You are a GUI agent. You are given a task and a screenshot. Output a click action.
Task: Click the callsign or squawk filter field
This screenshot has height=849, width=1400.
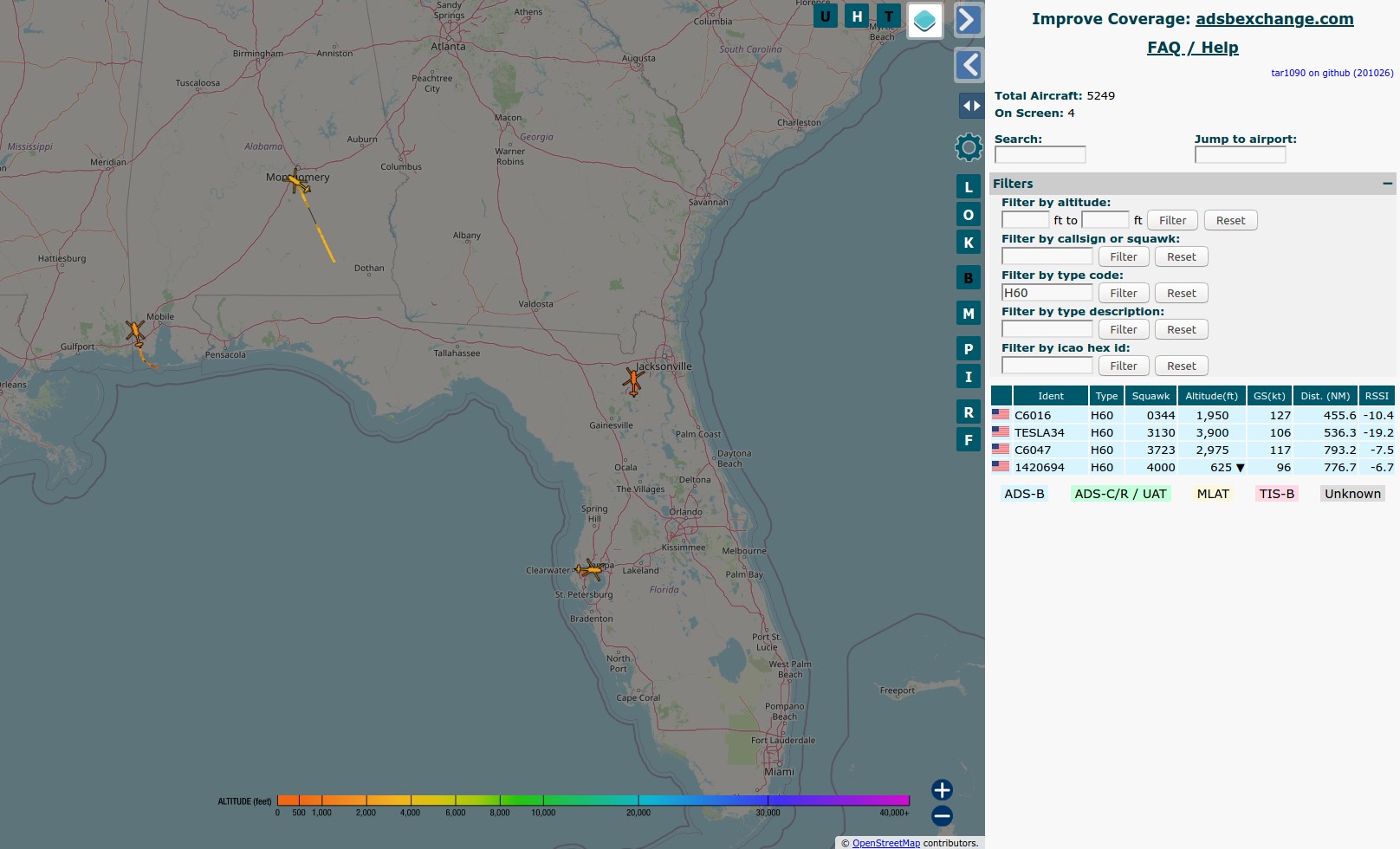(1047, 256)
